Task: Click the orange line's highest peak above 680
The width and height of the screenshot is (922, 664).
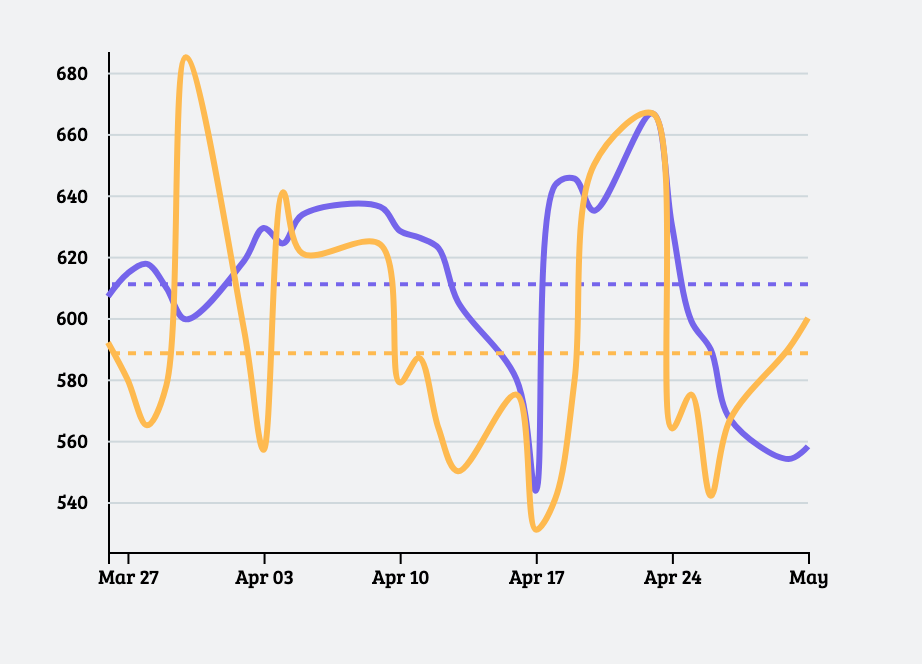Action: pos(186,57)
